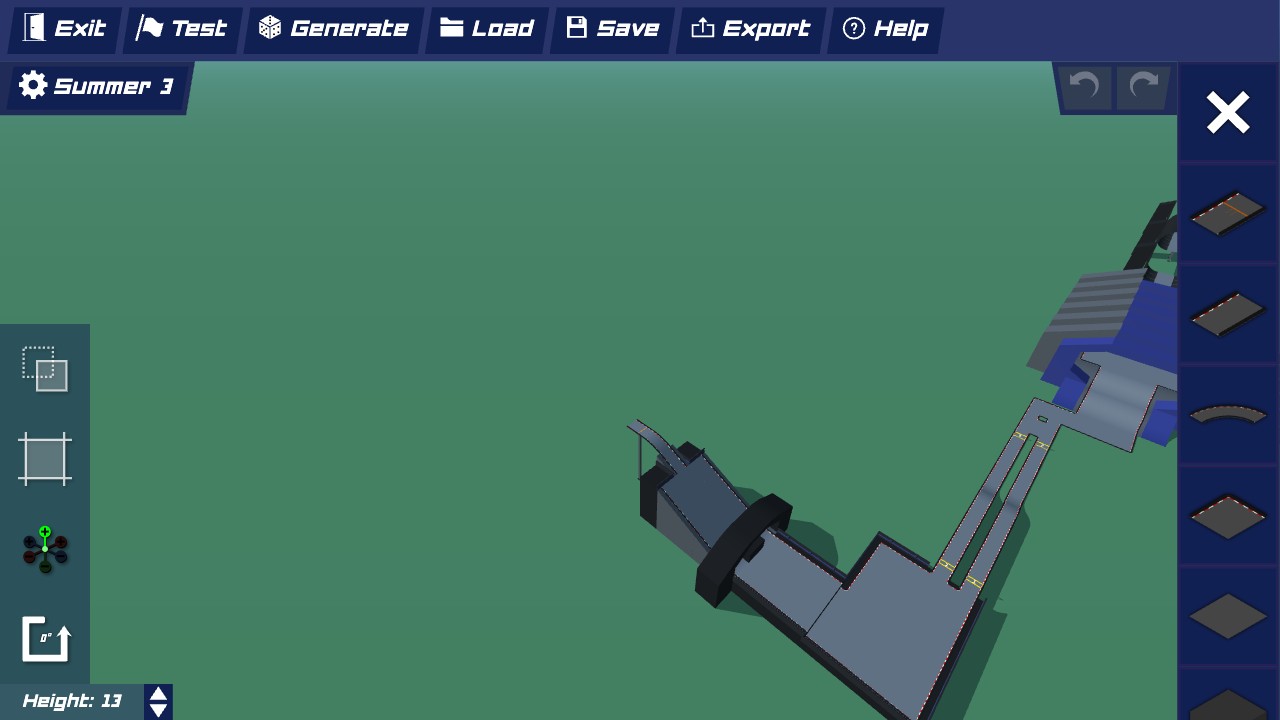The height and width of the screenshot is (720, 1280).
Task: Save the current track
Action: [x=612, y=29]
